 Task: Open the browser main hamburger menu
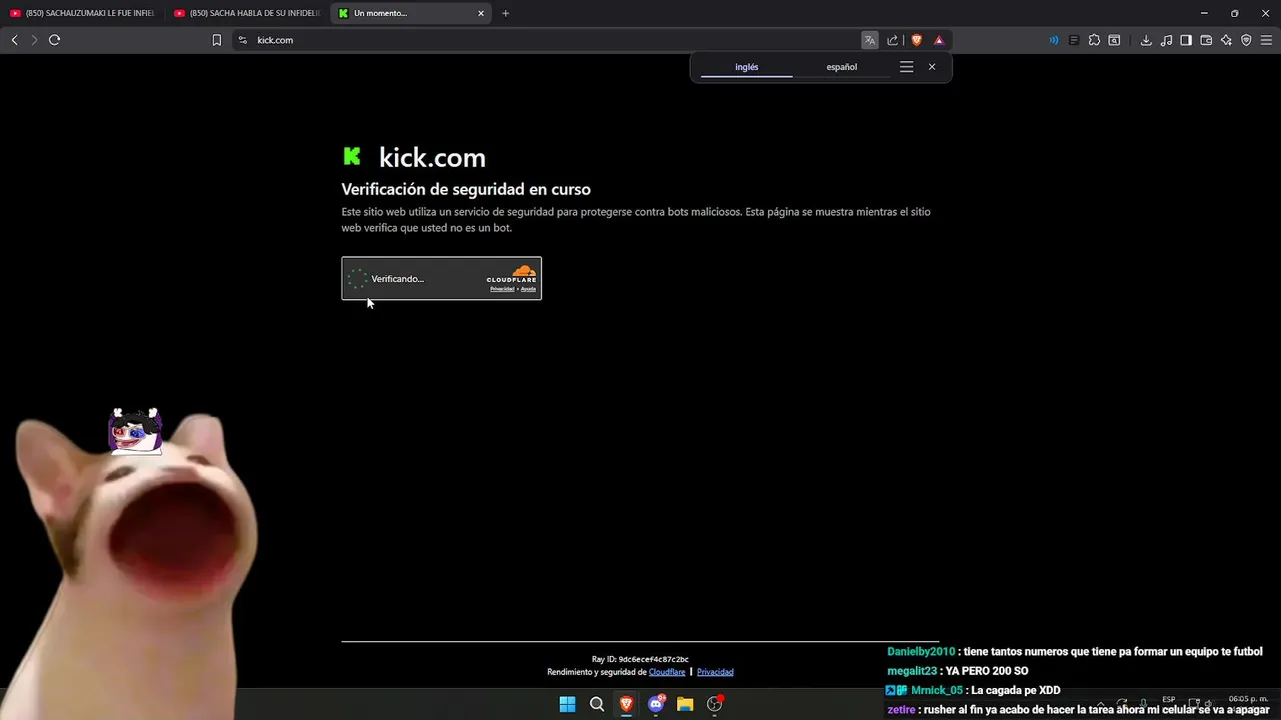click(x=1266, y=40)
